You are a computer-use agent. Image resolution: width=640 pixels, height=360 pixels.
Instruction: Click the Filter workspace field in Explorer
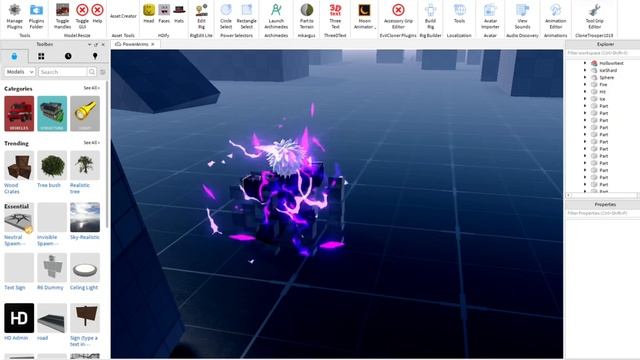602,53
